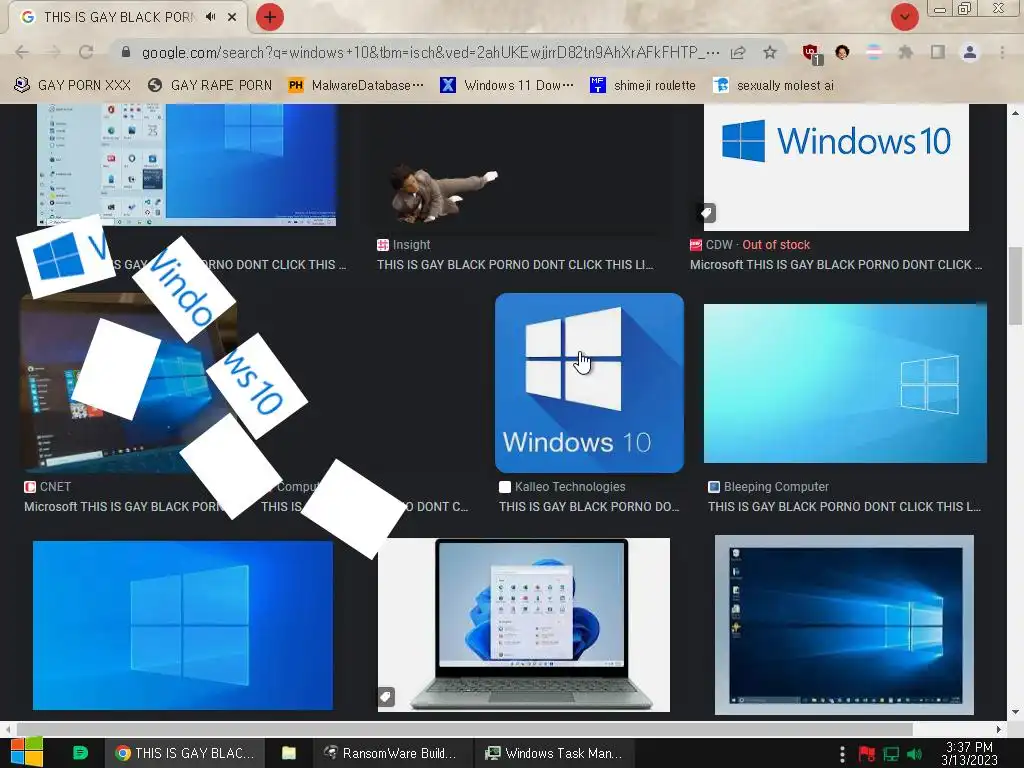
Task: Open the CDW source link
Action: coord(711,245)
